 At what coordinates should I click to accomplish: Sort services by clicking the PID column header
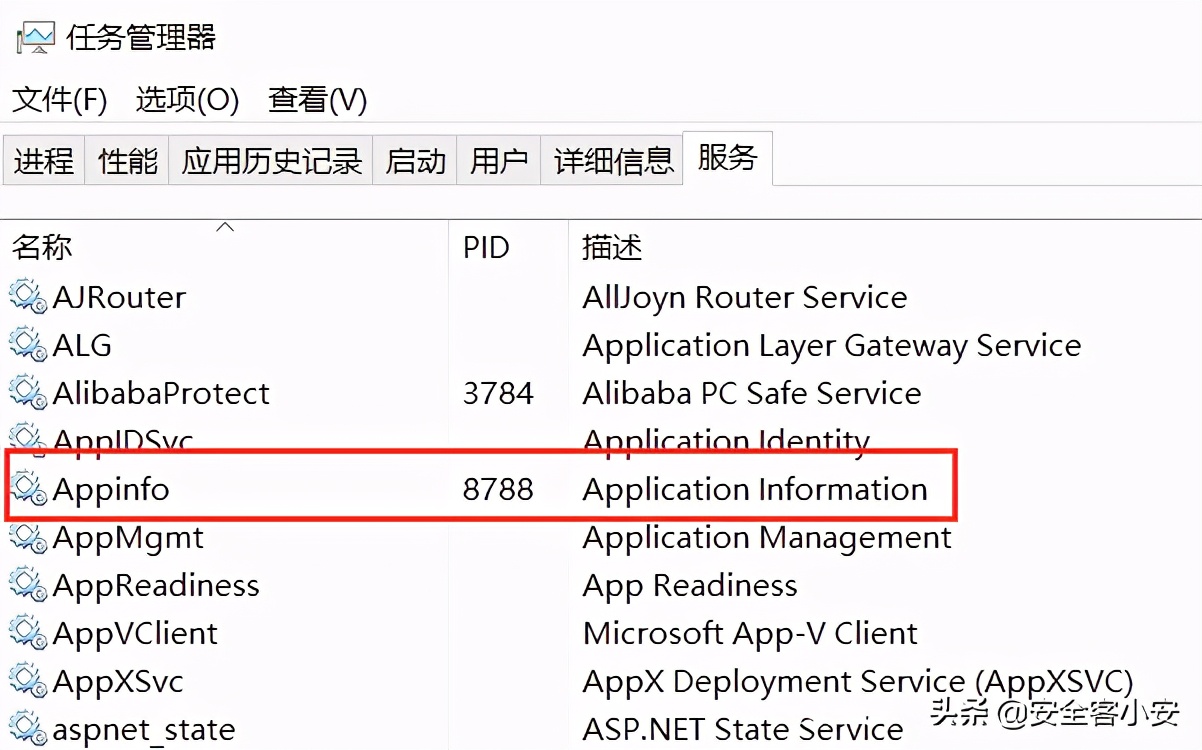point(487,247)
